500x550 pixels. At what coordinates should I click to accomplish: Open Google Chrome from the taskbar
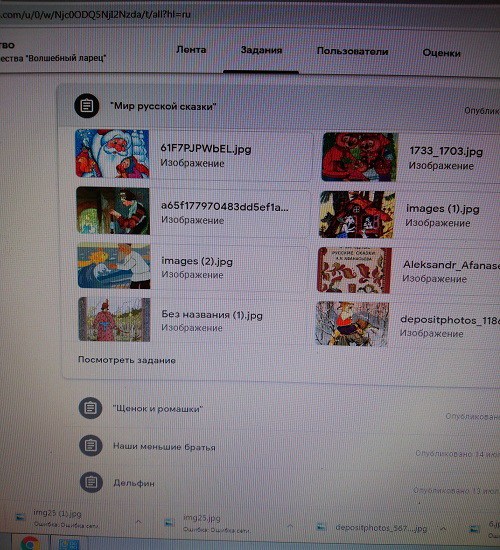[30, 543]
